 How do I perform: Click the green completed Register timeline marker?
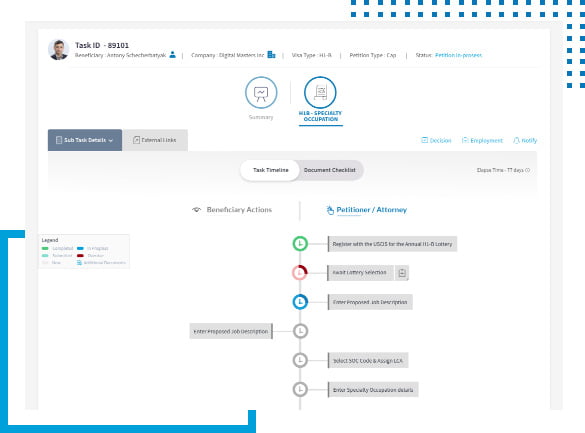pyautogui.click(x=300, y=244)
